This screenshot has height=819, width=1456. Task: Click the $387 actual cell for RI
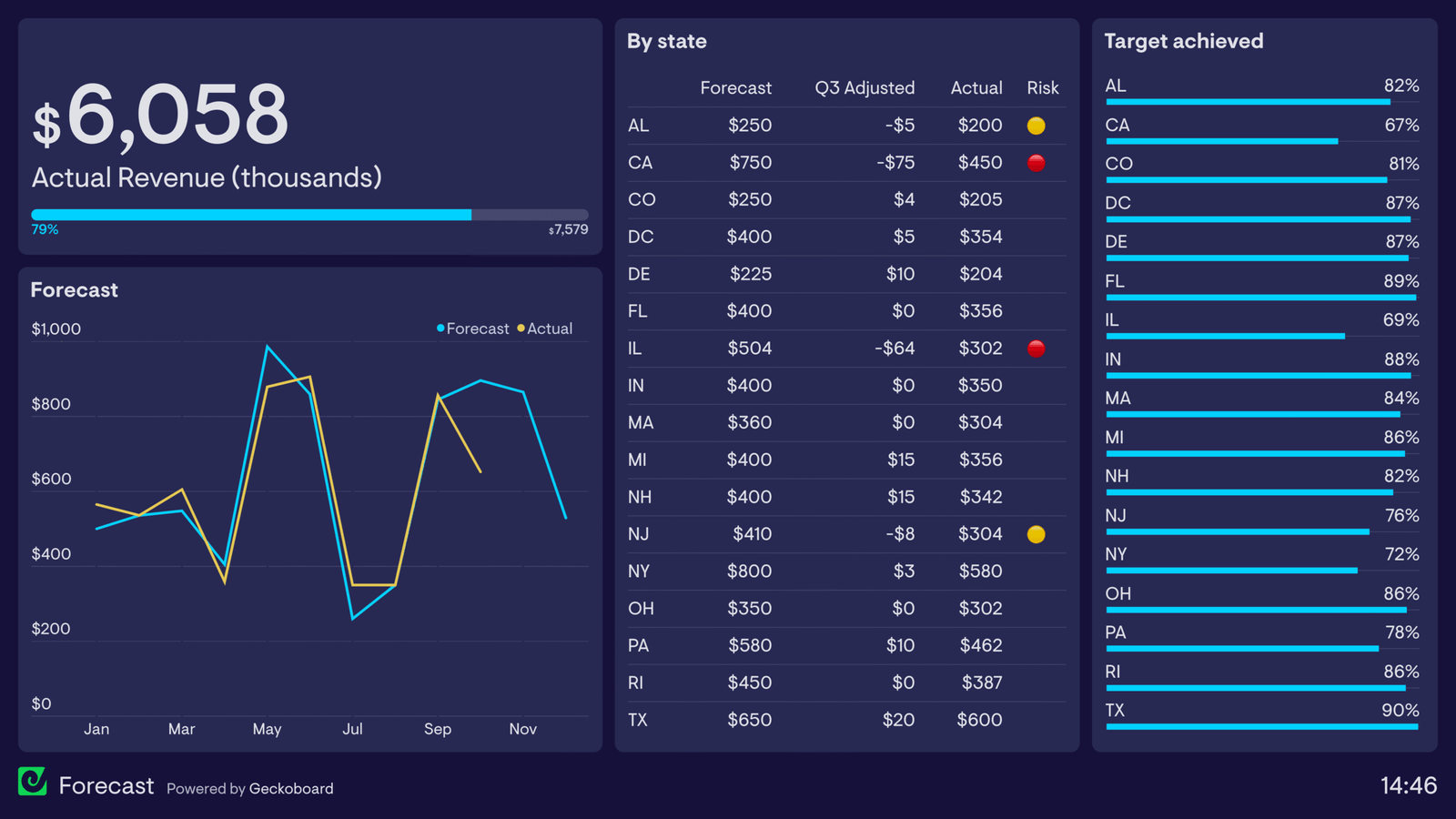click(x=983, y=682)
